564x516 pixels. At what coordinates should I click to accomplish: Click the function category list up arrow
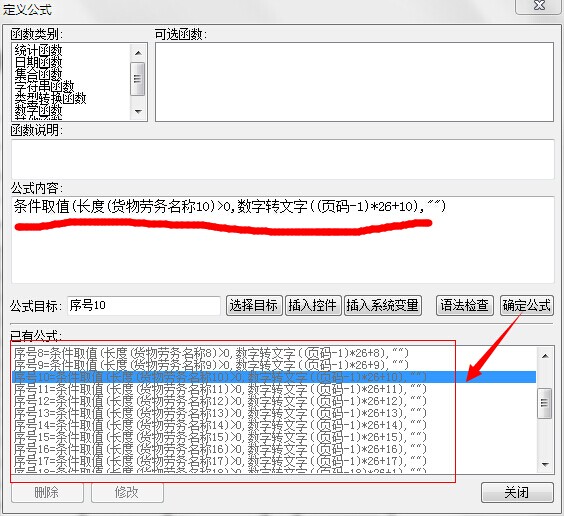138,53
